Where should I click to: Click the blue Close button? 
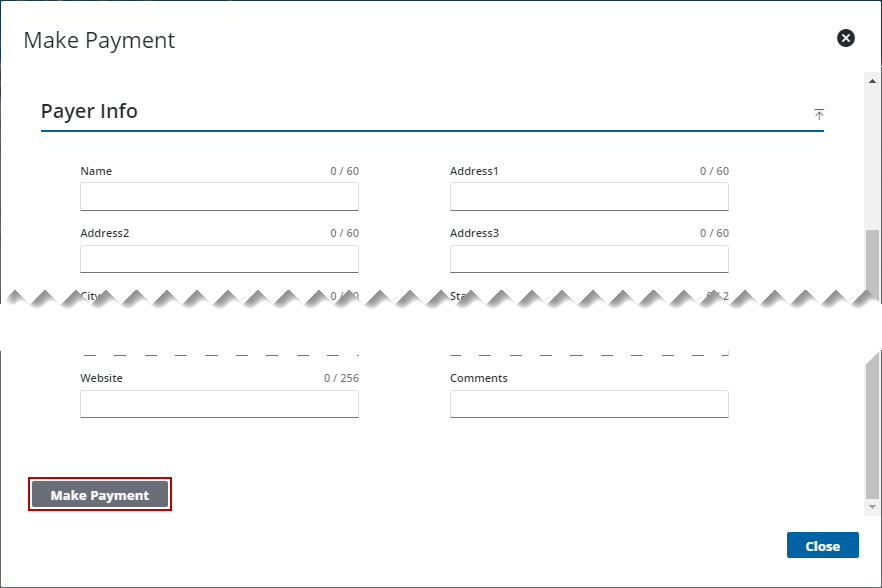(x=822, y=545)
